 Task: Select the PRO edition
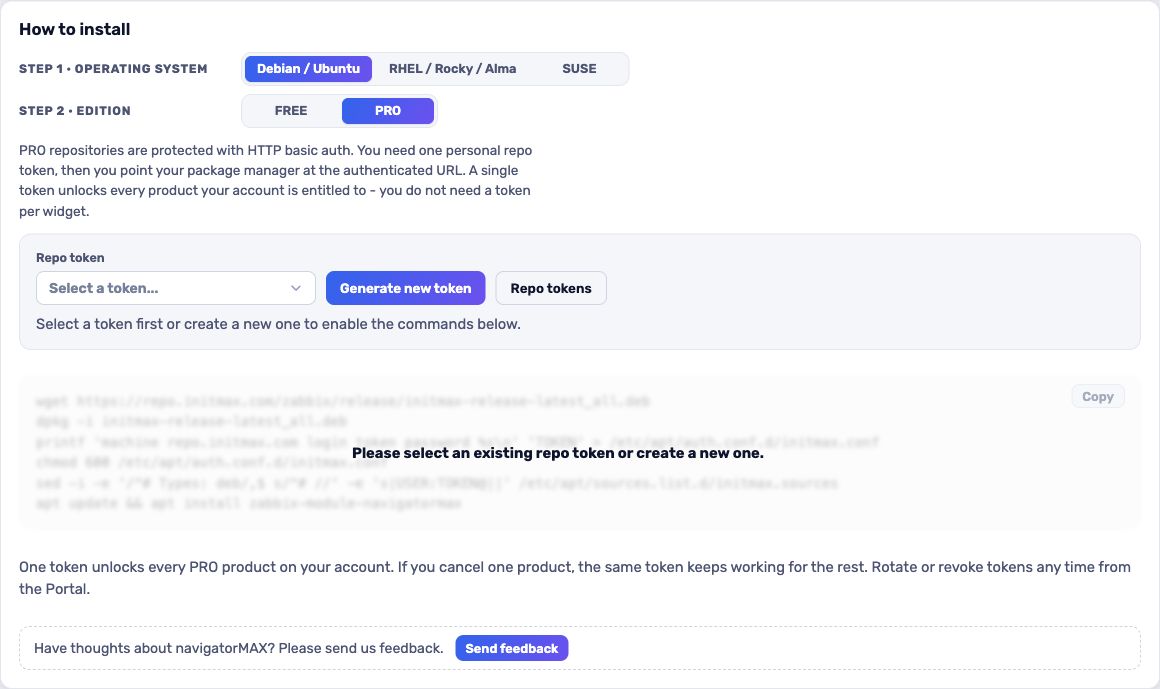[x=388, y=111]
